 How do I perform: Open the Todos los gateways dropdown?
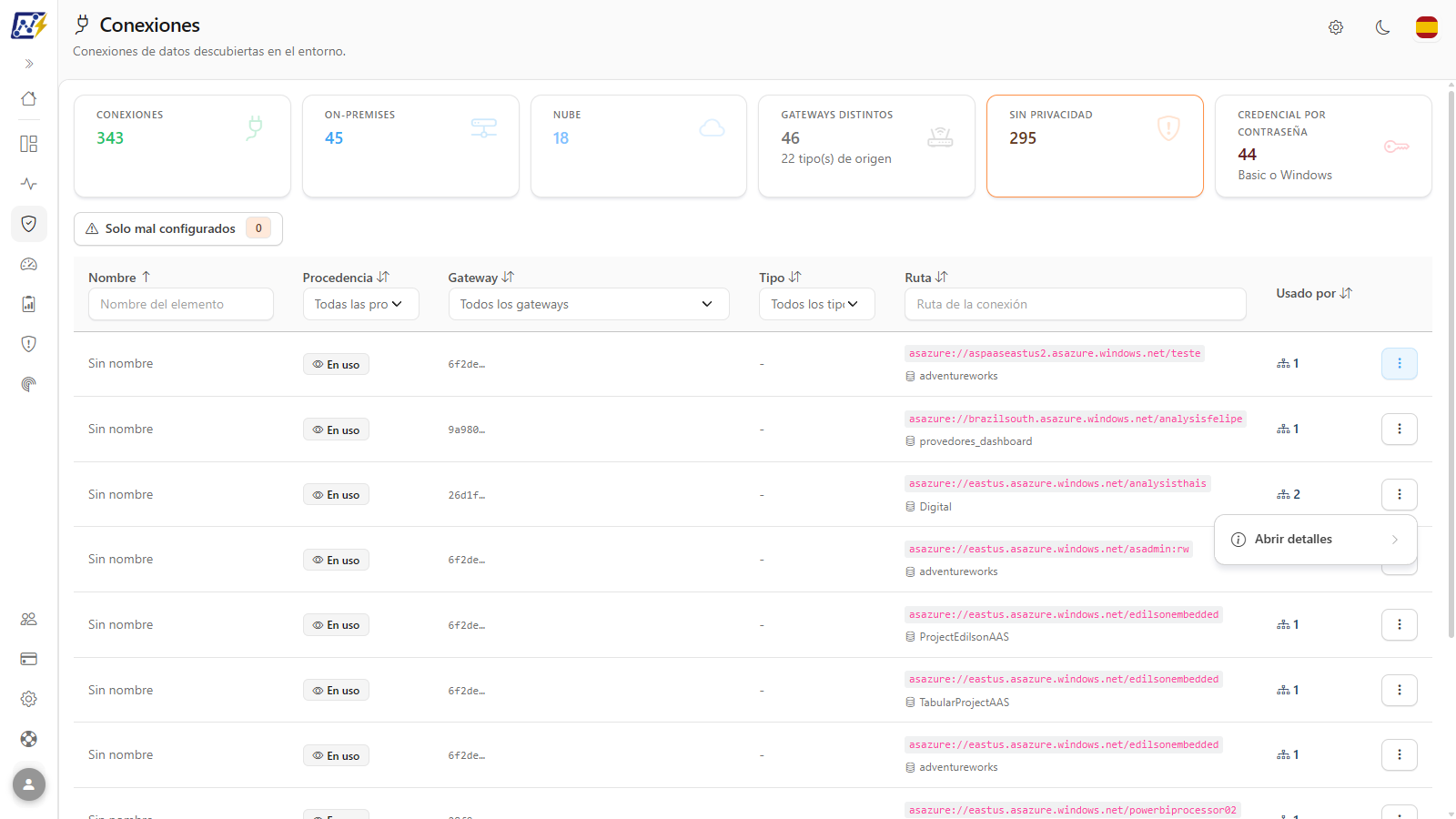589,304
